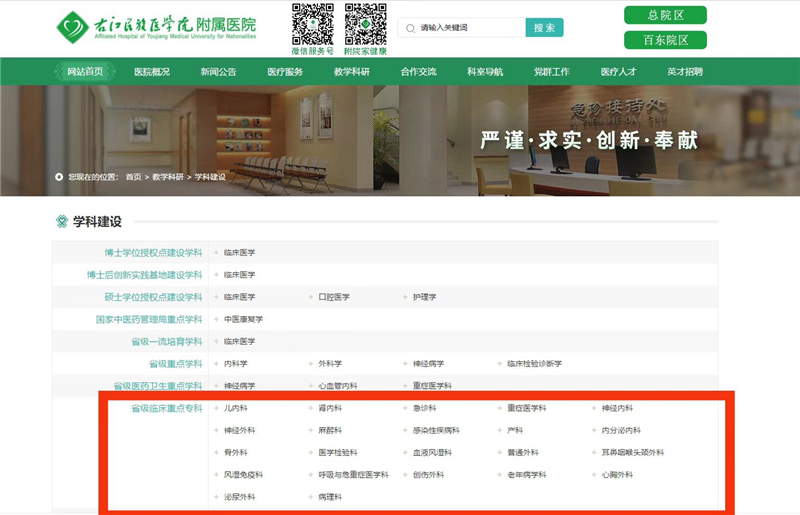The image size is (800, 515).
Task: Click the hospital logo emblem
Action: [72, 27]
